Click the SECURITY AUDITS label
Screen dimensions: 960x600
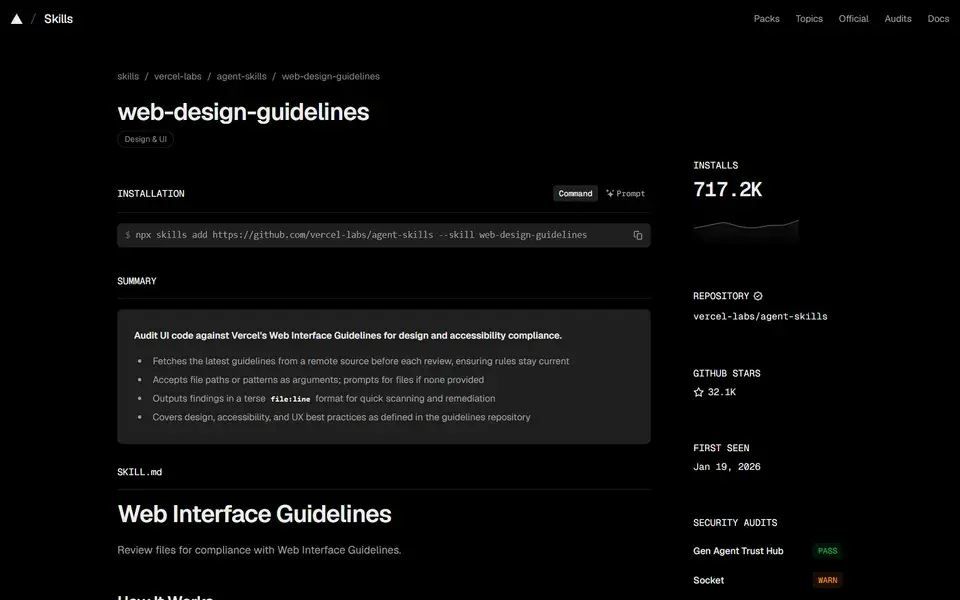click(735, 523)
